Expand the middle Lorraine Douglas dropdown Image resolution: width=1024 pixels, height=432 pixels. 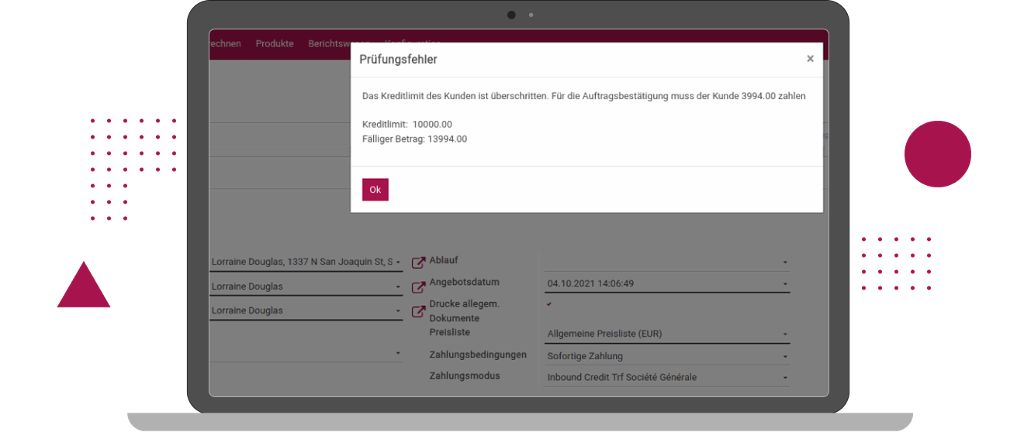coord(398,286)
